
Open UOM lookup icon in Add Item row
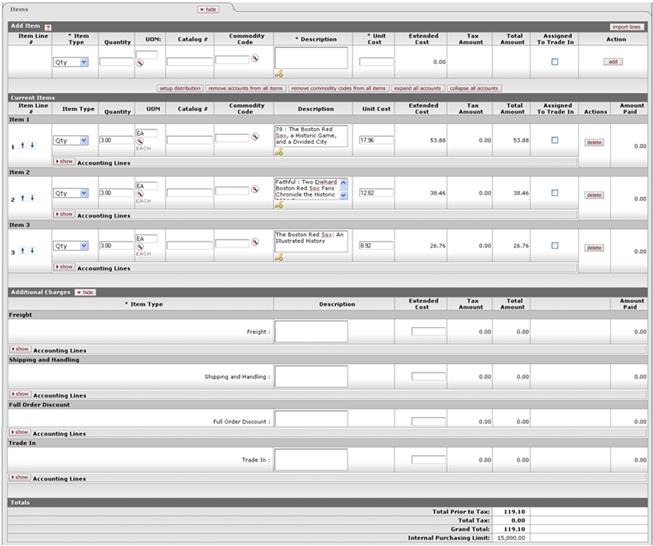[x=140, y=63]
